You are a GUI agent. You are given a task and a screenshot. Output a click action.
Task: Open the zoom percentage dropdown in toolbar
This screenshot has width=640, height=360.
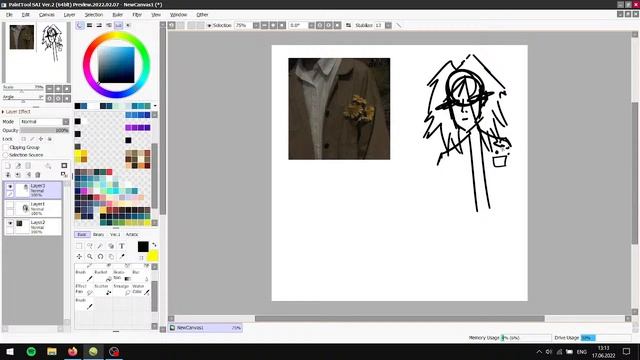(256, 25)
